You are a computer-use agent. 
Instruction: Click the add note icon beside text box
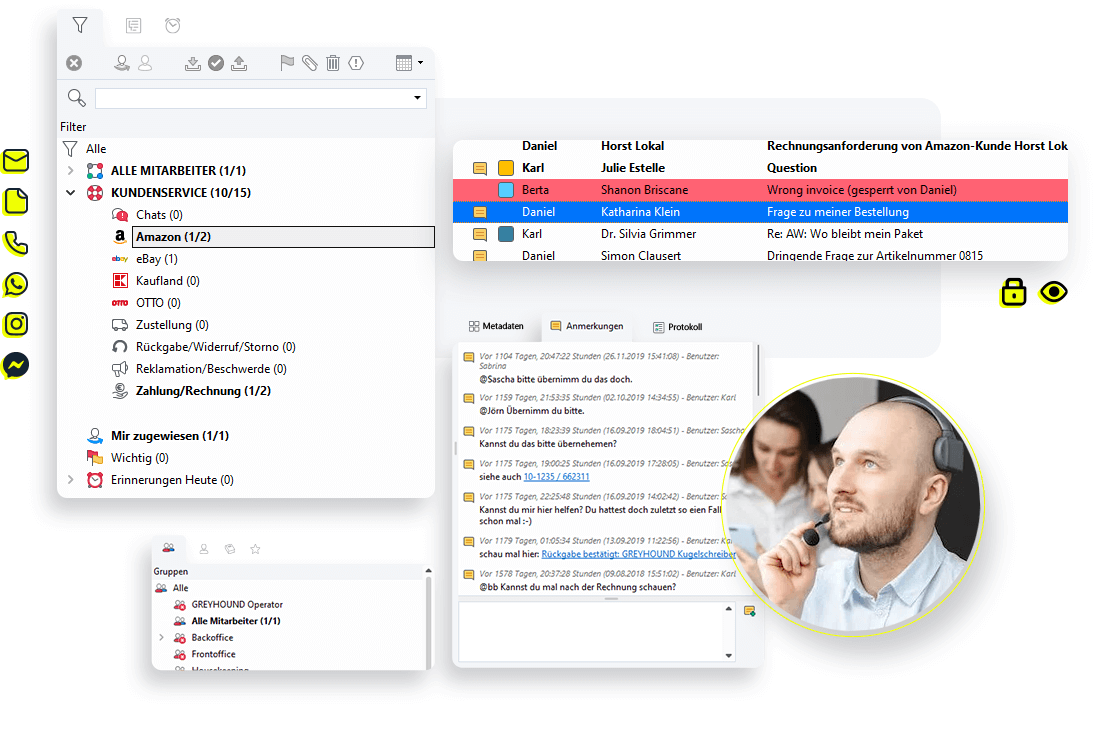tap(749, 611)
